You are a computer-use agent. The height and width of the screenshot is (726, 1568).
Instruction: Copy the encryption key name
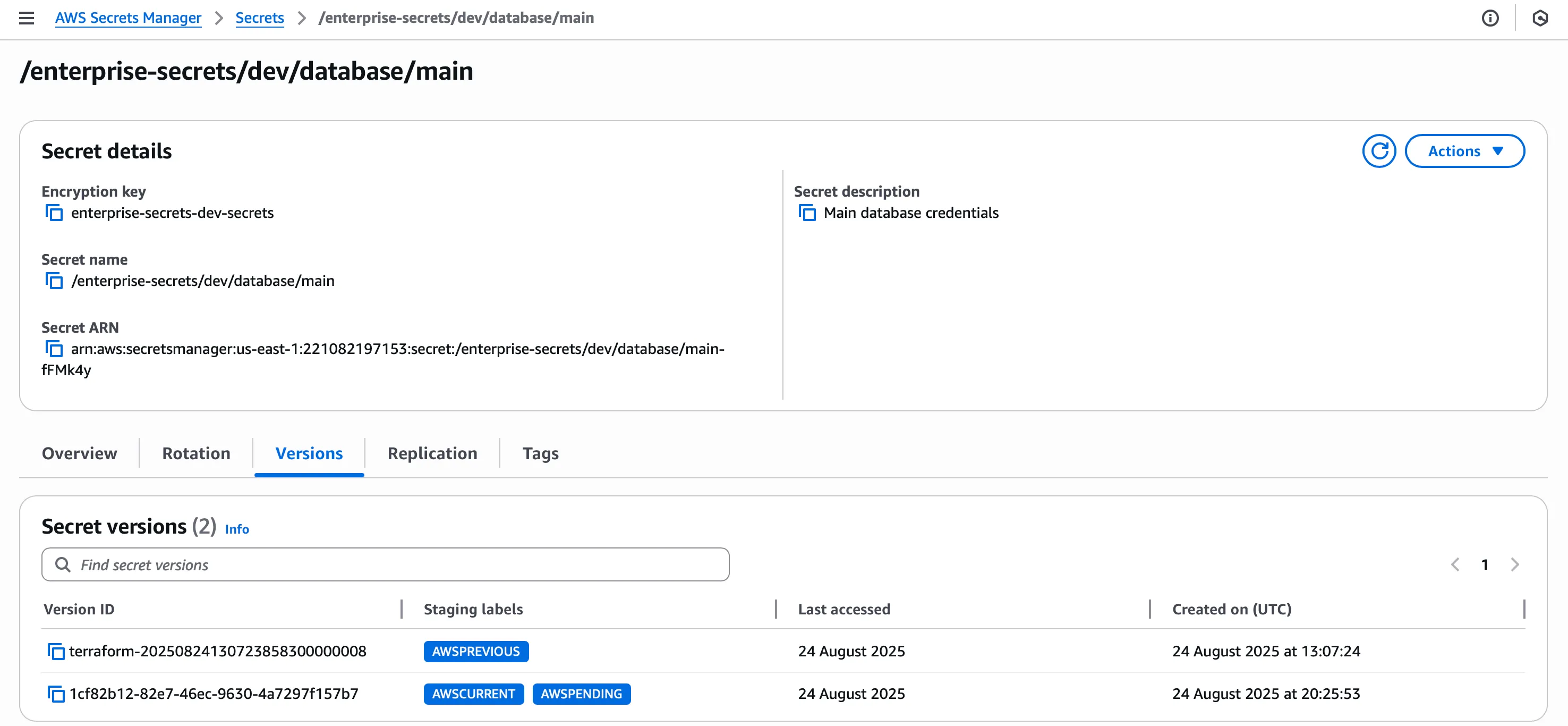[x=54, y=213]
